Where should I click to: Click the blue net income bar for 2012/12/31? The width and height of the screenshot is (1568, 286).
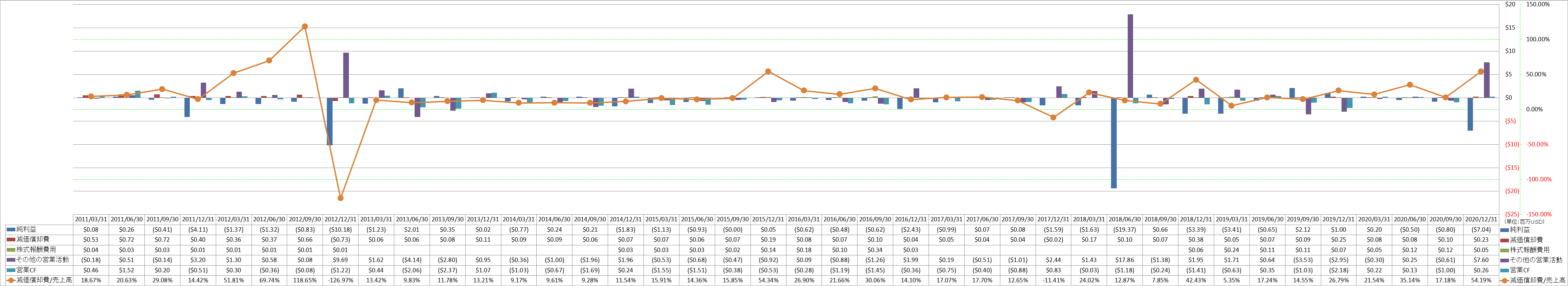pyautogui.click(x=329, y=121)
